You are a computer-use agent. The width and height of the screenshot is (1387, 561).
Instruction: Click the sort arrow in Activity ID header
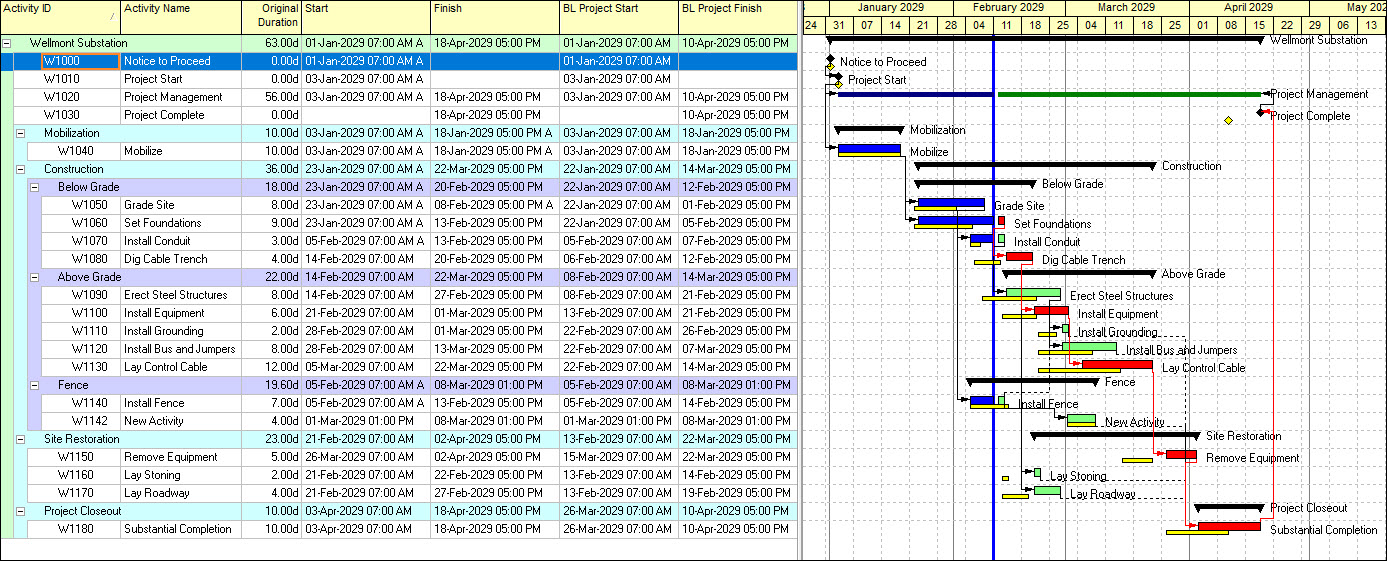111,17
